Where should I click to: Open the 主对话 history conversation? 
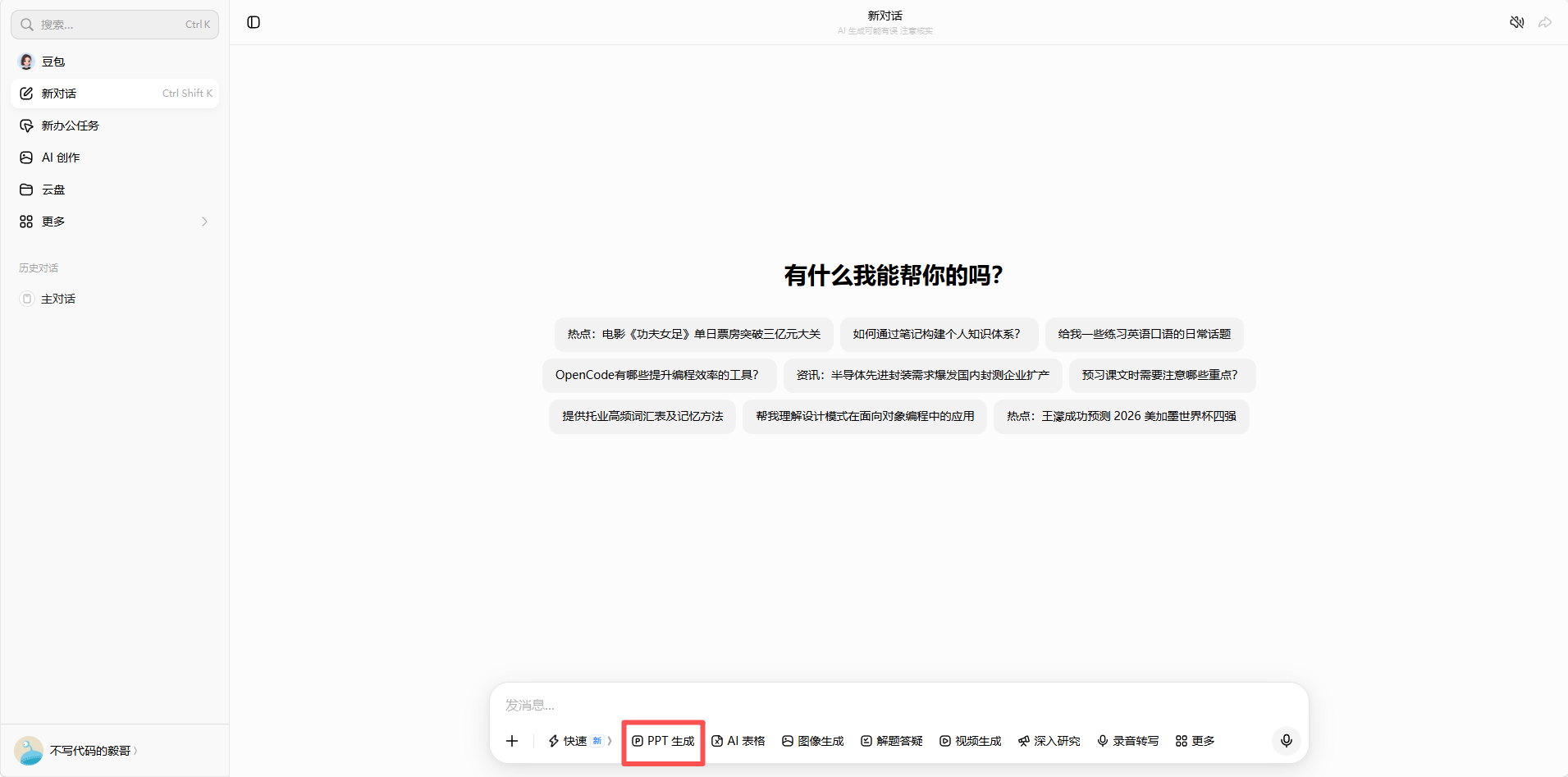115,299
